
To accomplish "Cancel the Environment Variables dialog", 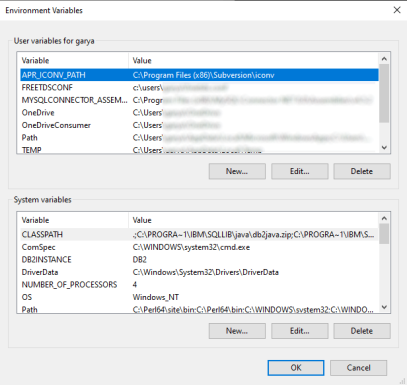I will (x=359, y=368).
